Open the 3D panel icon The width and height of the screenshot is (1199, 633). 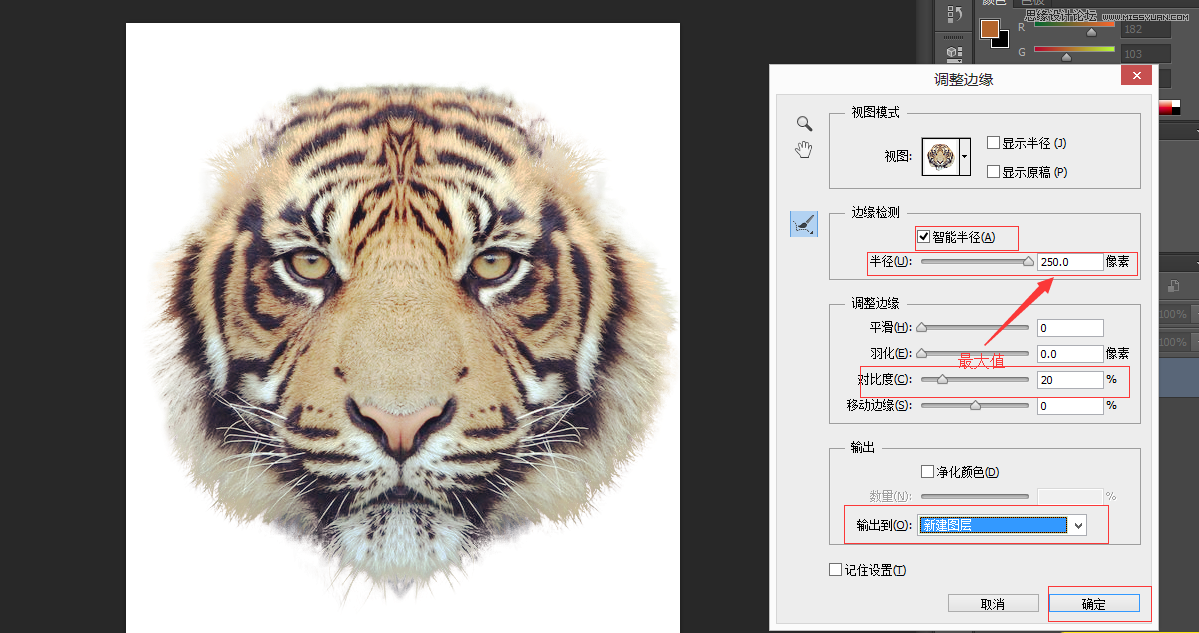954,53
